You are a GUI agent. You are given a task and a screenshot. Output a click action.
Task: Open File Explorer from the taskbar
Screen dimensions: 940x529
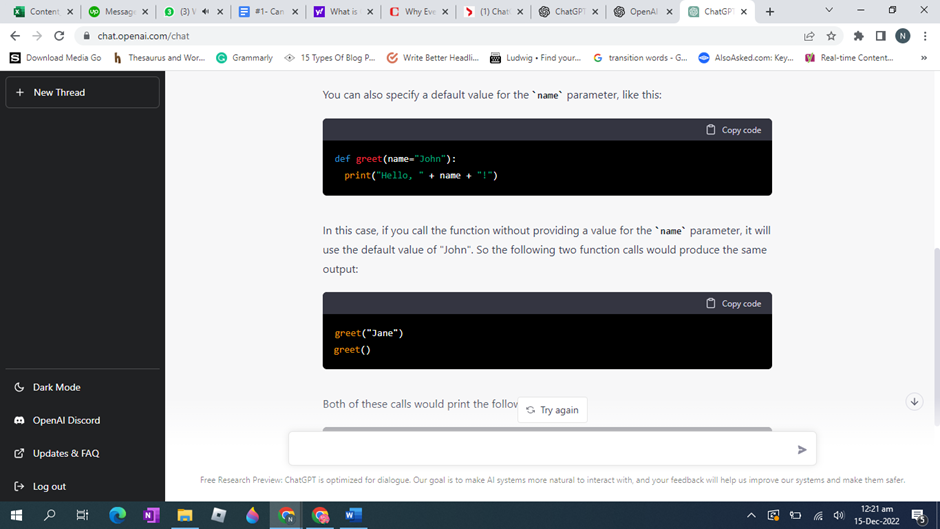tap(185, 515)
